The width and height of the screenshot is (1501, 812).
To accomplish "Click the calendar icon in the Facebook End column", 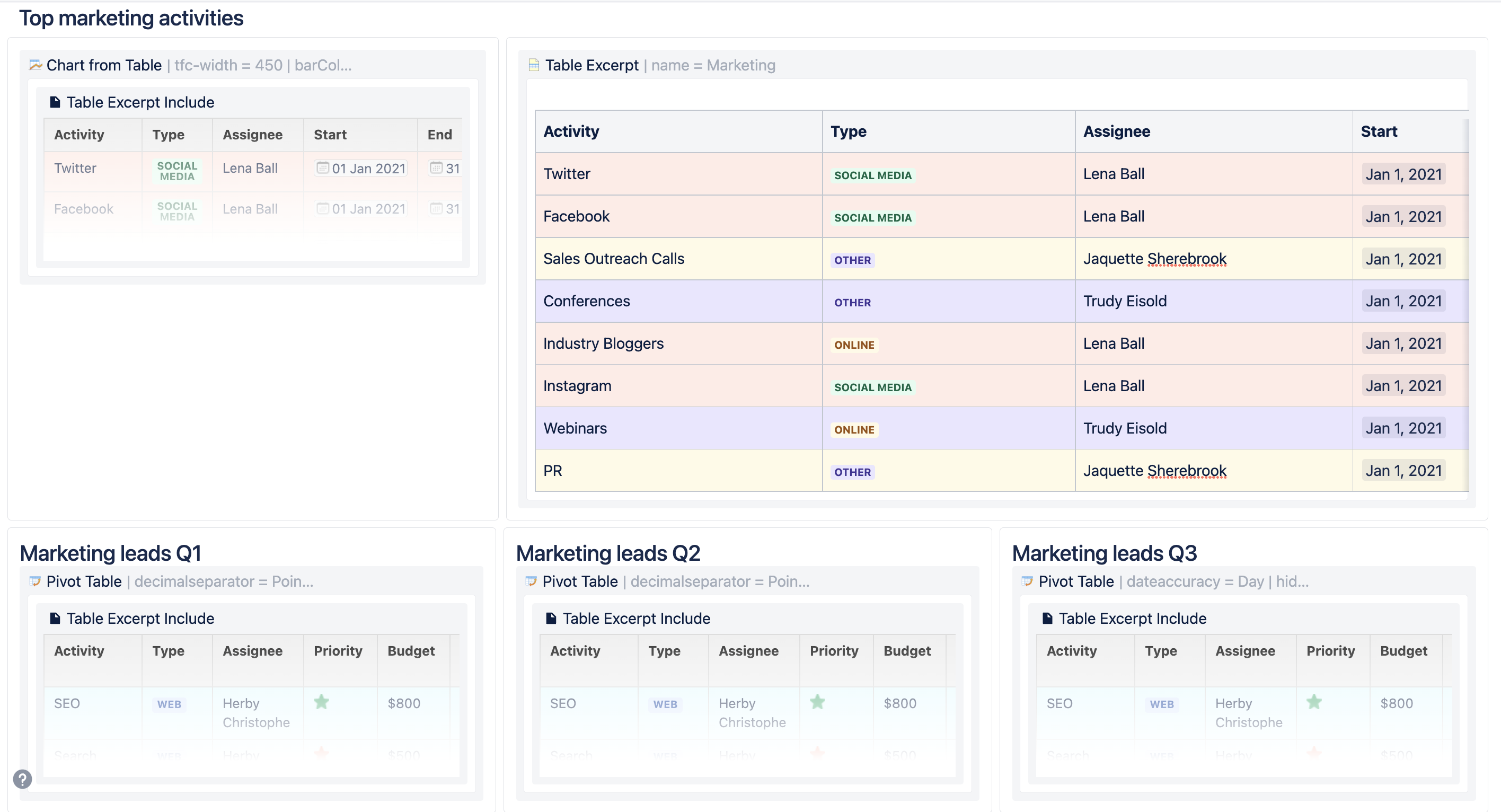I will tap(435, 208).
